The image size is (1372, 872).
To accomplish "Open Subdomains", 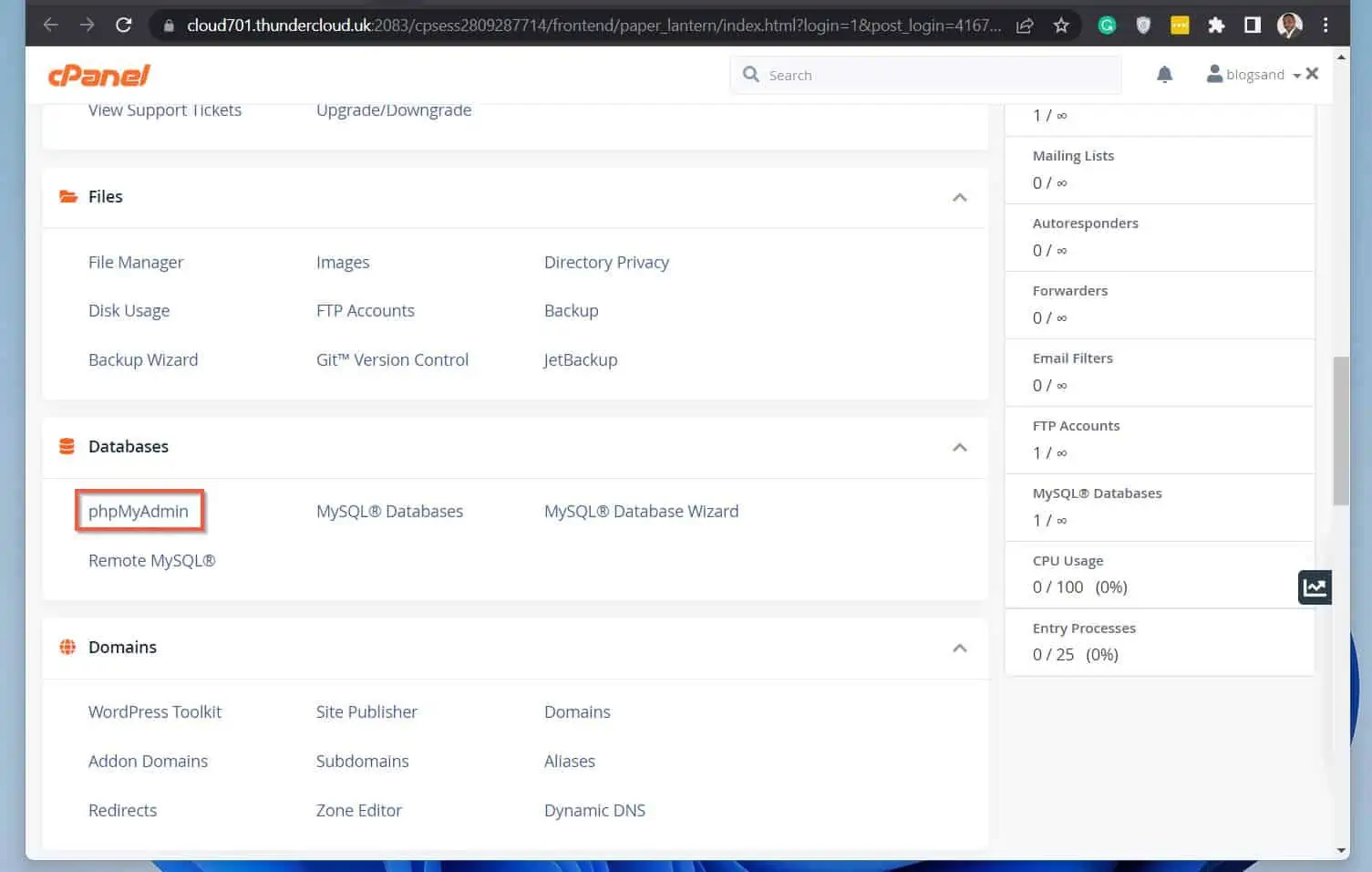I will (362, 761).
